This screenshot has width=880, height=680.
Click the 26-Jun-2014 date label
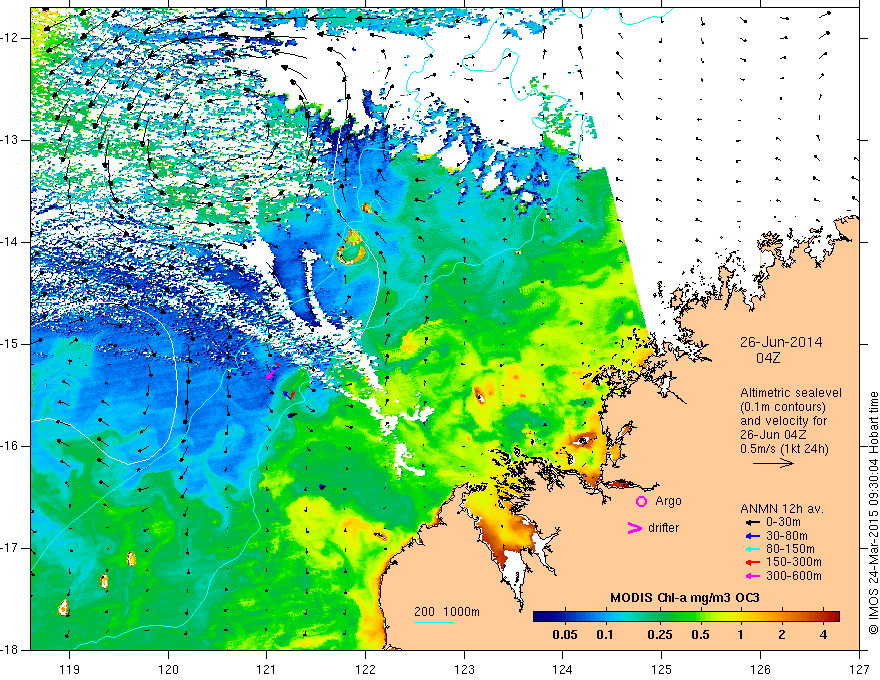[x=781, y=342]
